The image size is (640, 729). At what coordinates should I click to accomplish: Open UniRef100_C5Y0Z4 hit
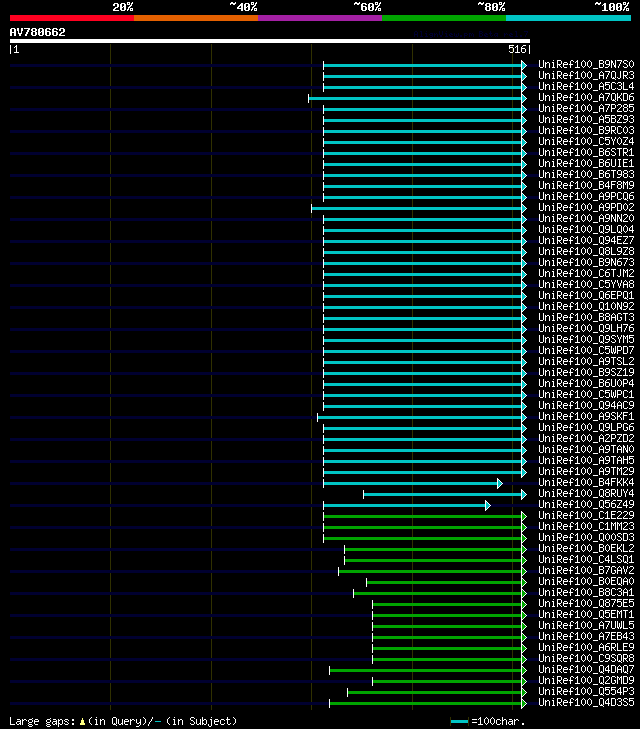click(x=586, y=141)
